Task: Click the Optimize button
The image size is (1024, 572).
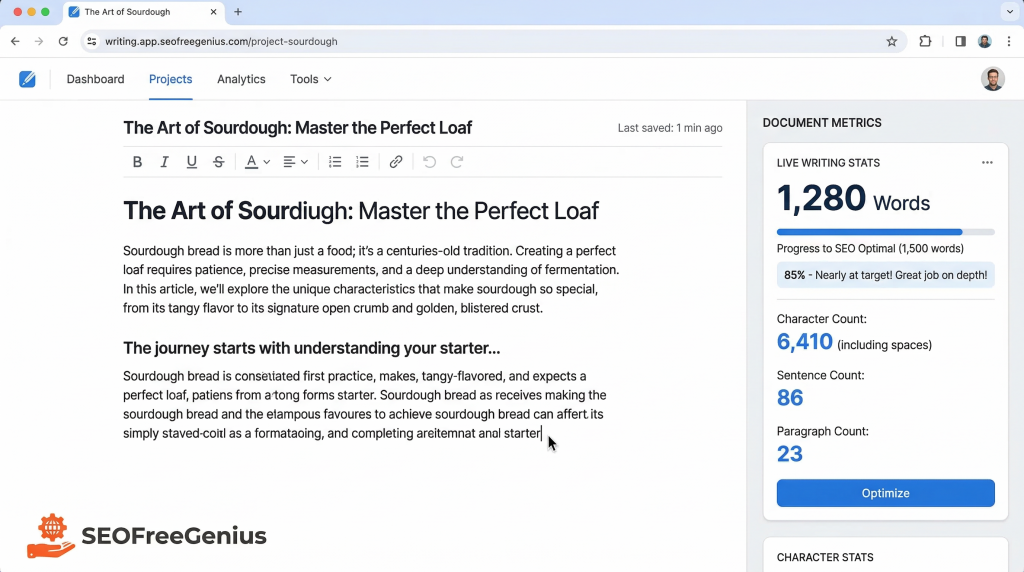Action: point(886,493)
